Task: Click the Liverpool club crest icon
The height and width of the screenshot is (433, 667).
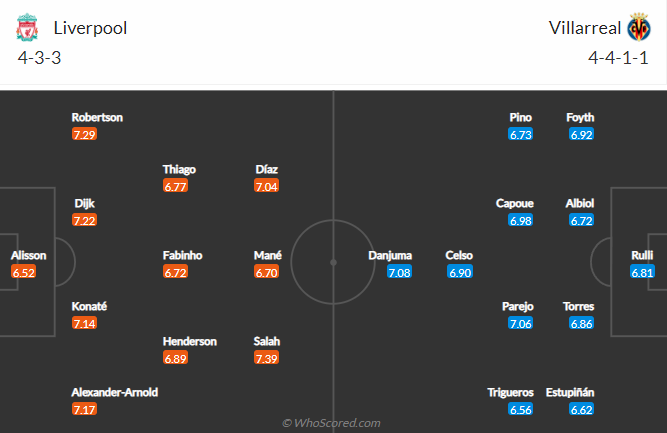Action: [26, 27]
